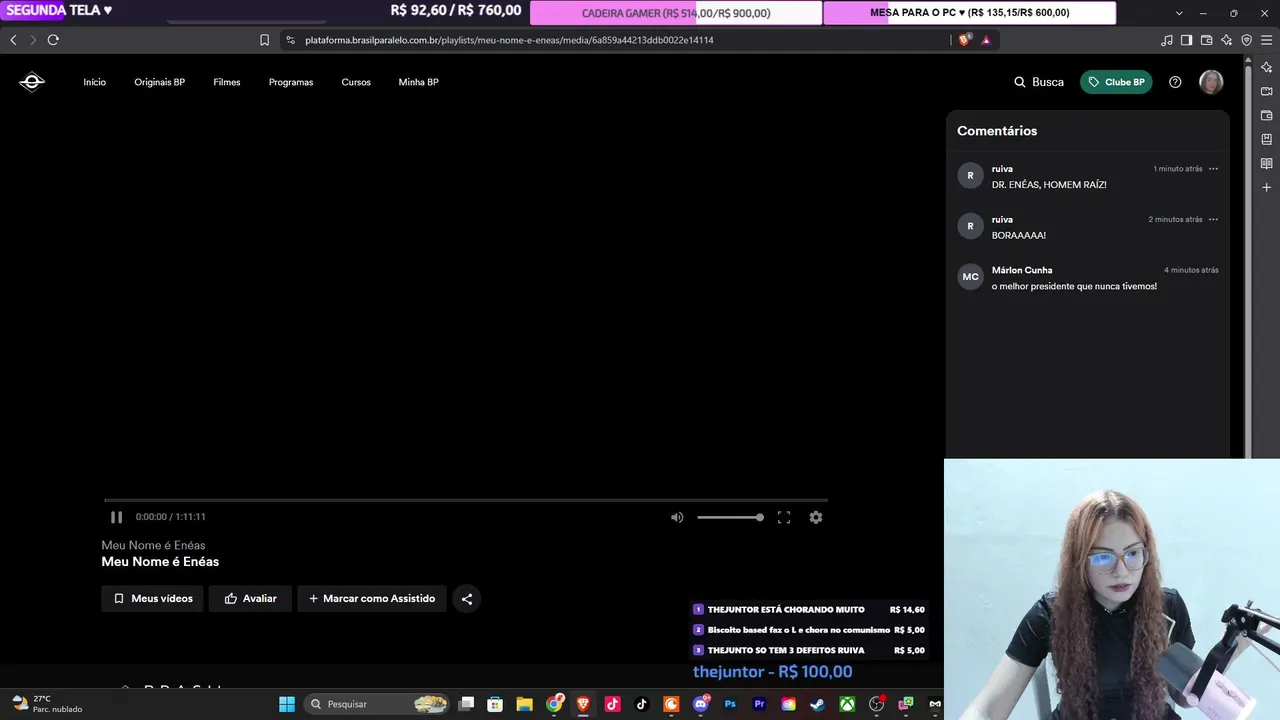Open options for 'DR. ENÉAS, HOMEM RAÍZ!' comment
The height and width of the screenshot is (720, 1280).
[x=1213, y=169]
